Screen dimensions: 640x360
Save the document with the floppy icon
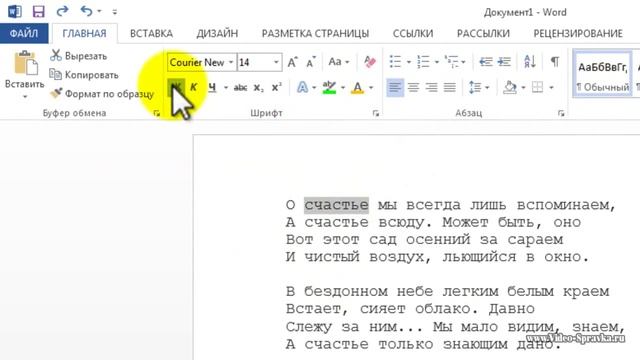[38, 11]
